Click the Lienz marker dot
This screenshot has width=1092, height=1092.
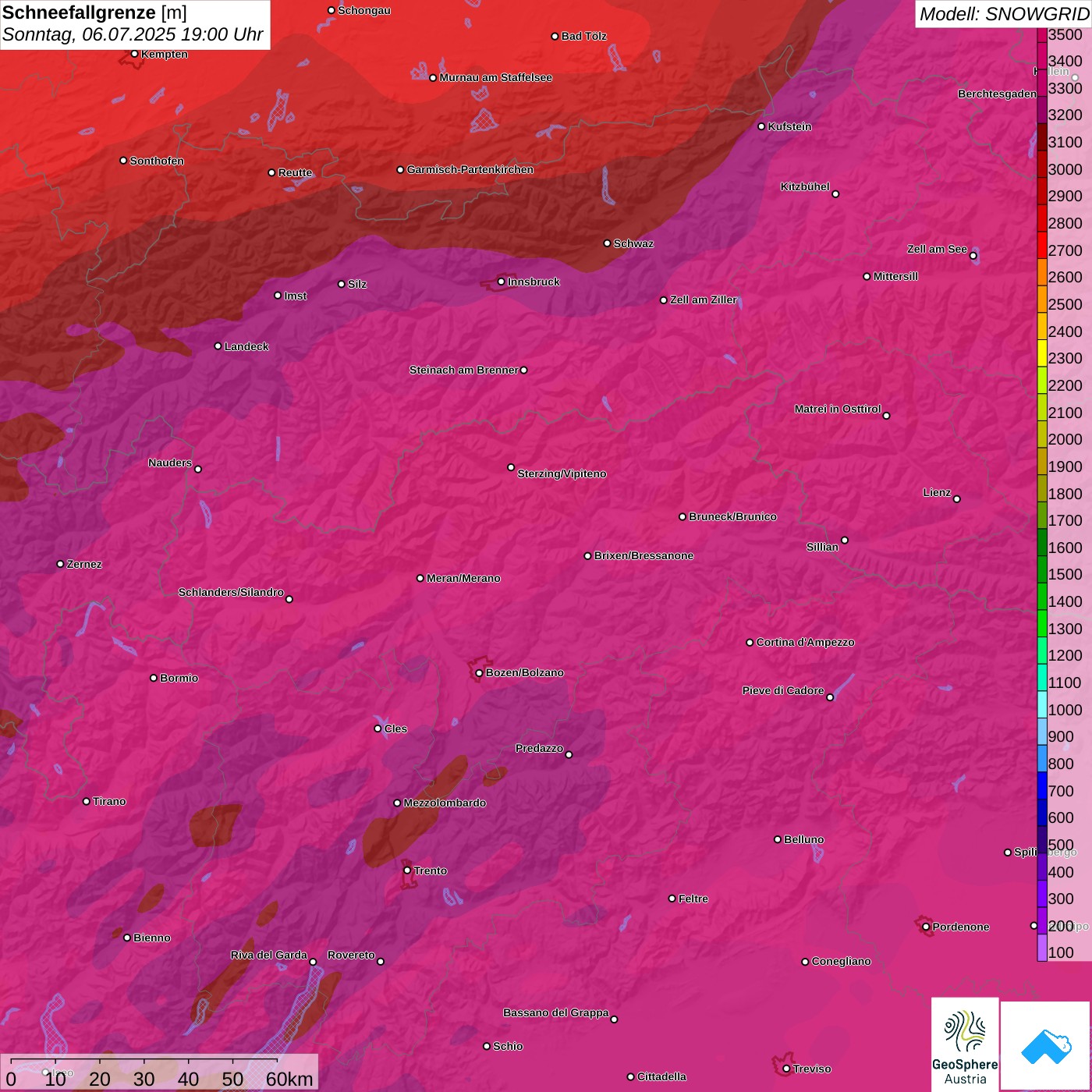(957, 498)
